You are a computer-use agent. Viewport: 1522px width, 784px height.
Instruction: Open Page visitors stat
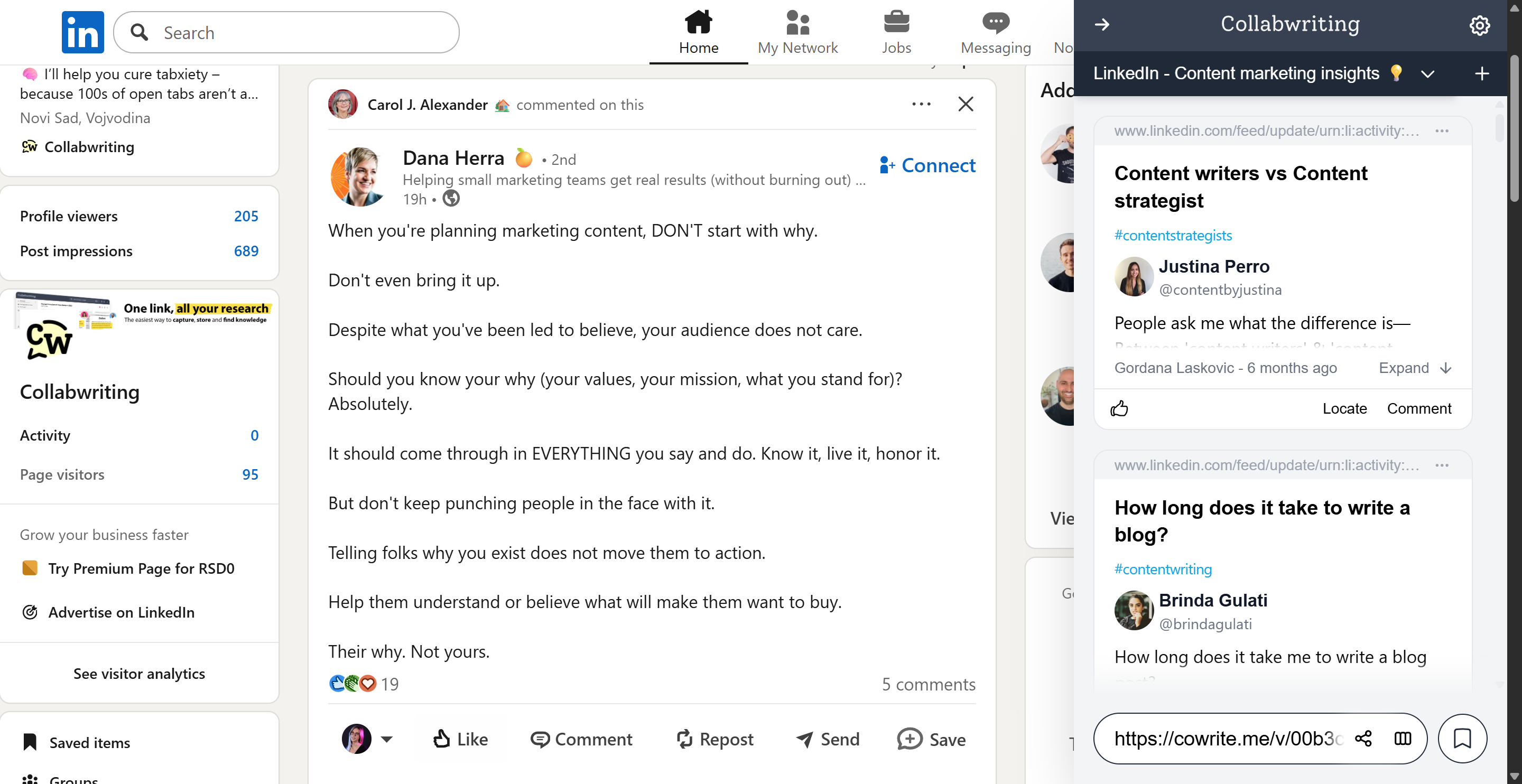[x=139, y=474]
